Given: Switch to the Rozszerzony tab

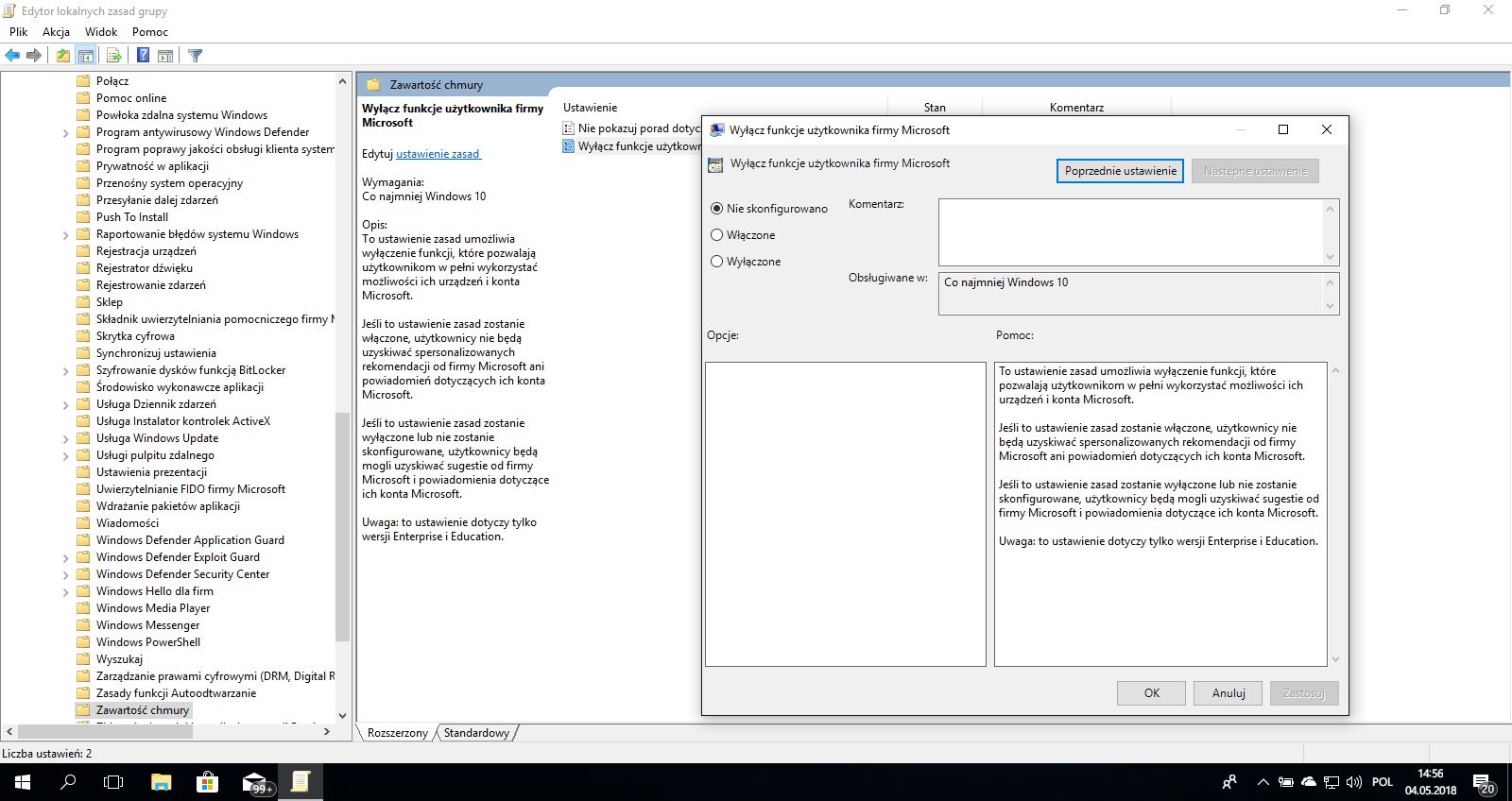Looking at the screenshot, I should (x=397, y=733).
